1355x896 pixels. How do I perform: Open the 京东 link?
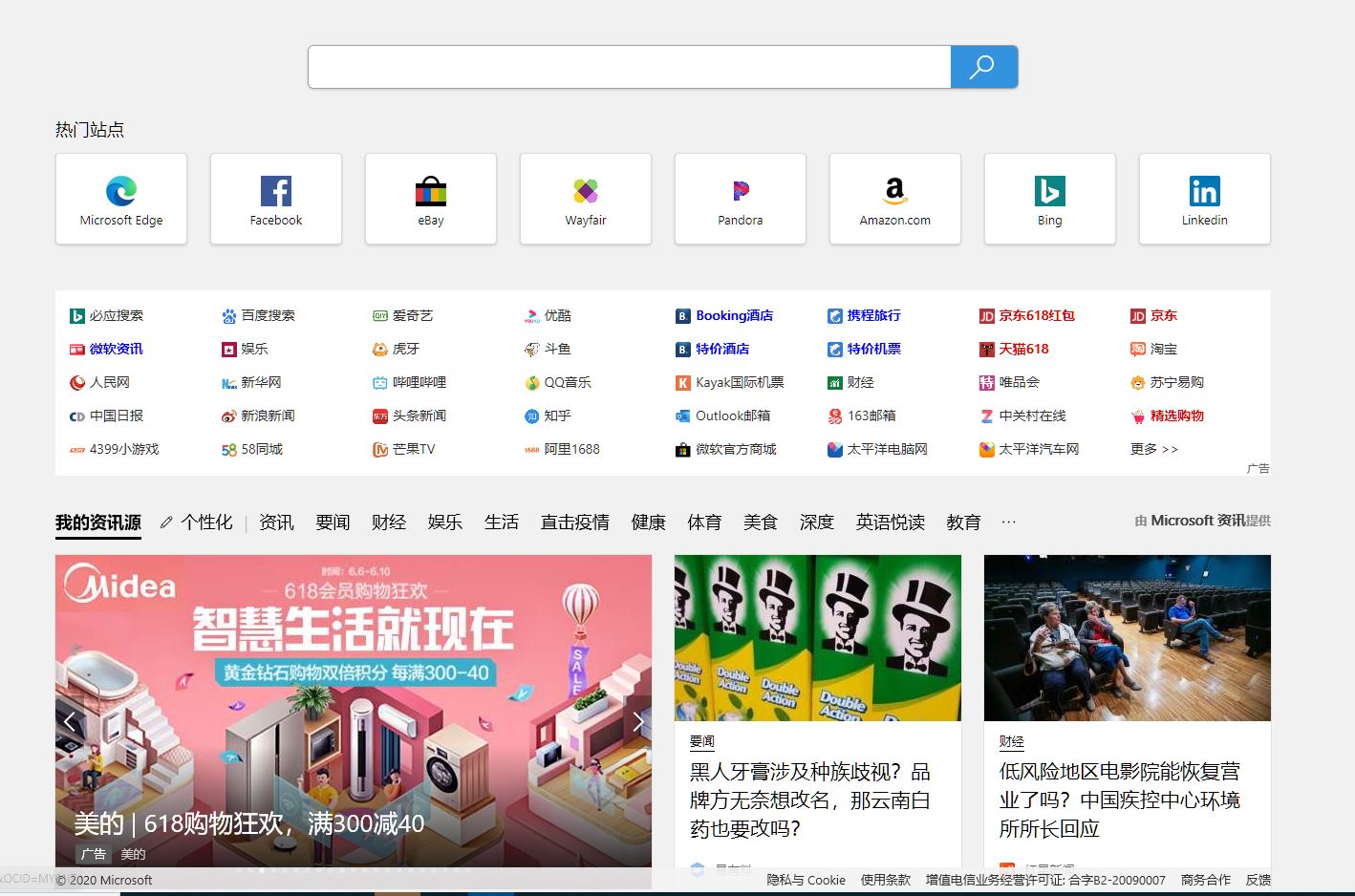1153,315
